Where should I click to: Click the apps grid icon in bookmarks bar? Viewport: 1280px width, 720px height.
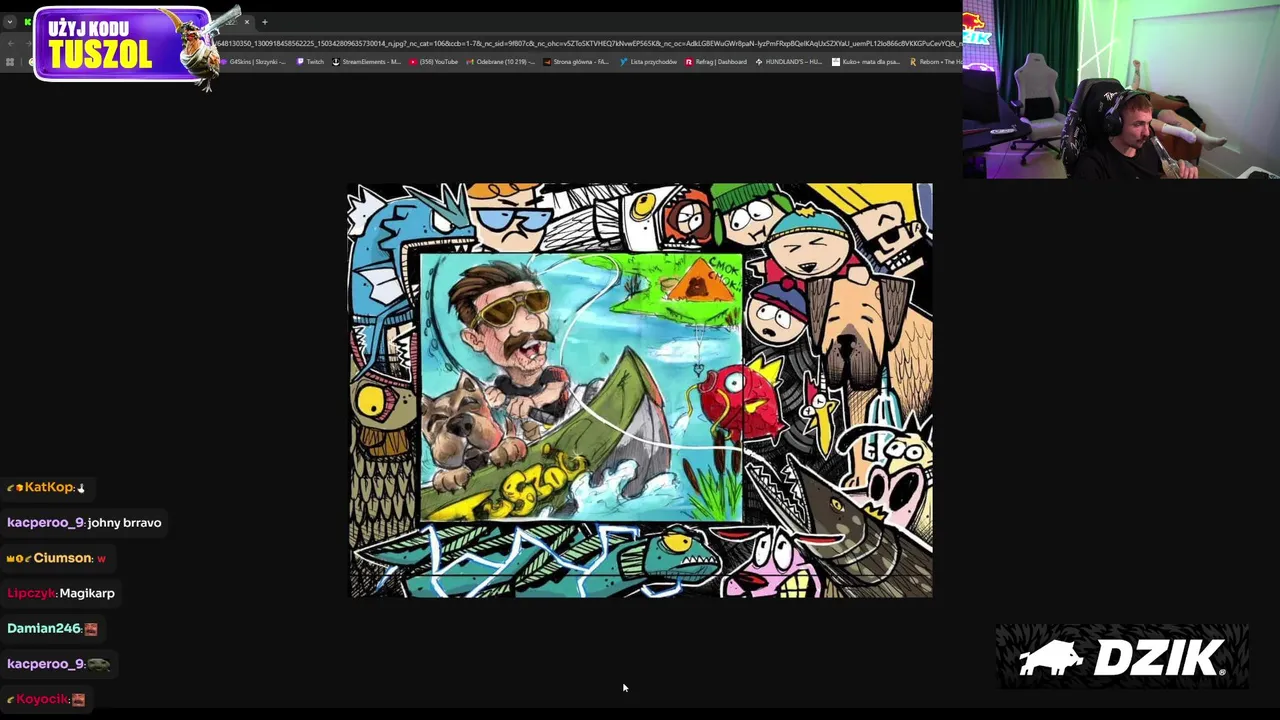10,62
